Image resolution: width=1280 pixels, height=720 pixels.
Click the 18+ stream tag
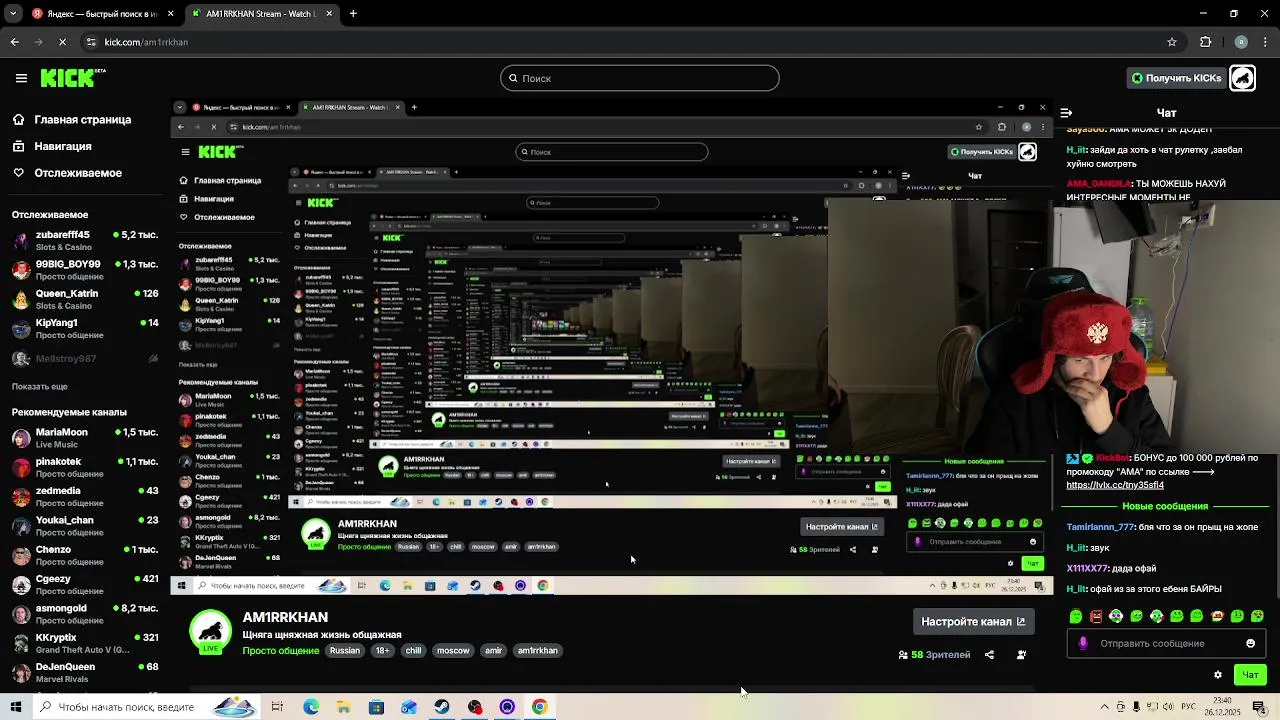[x=382, y=651]
